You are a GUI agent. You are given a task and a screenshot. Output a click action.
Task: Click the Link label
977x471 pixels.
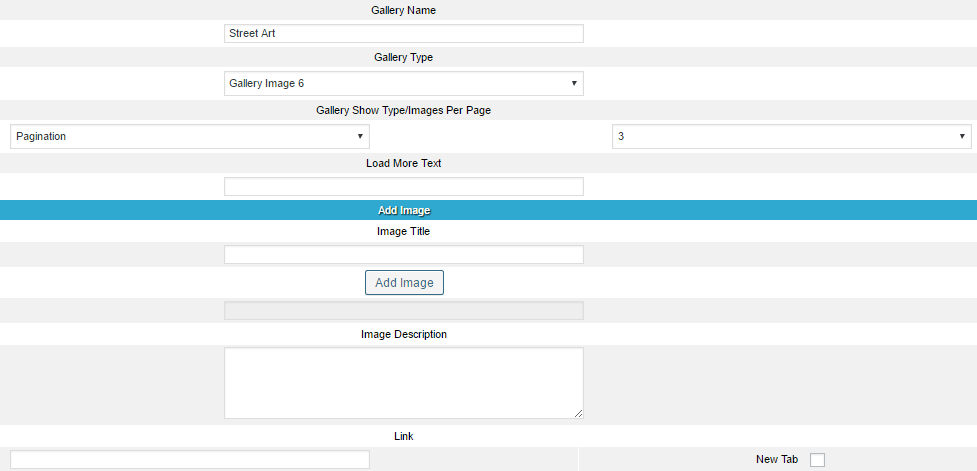point(404,436)
